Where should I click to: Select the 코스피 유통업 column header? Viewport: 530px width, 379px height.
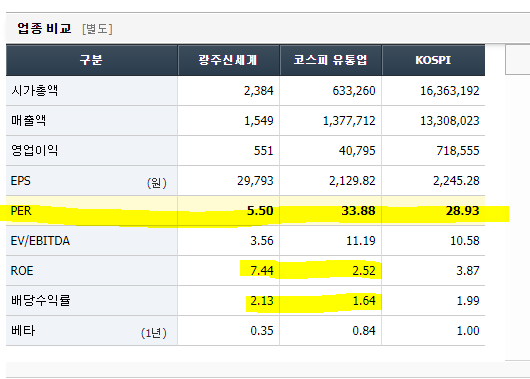[x=331, y=60]
